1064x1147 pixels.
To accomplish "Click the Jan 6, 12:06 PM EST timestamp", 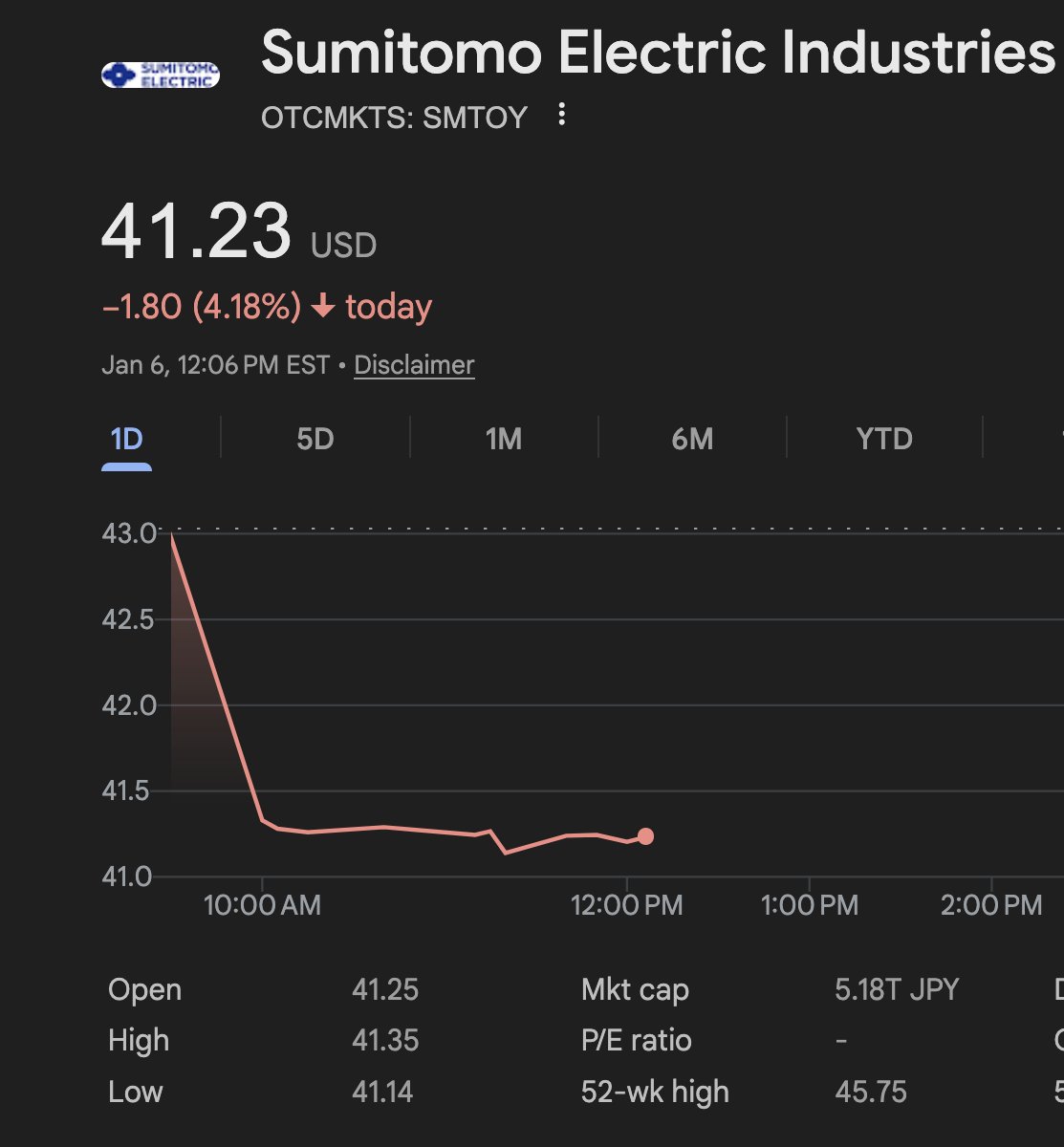I will [215, 365].
